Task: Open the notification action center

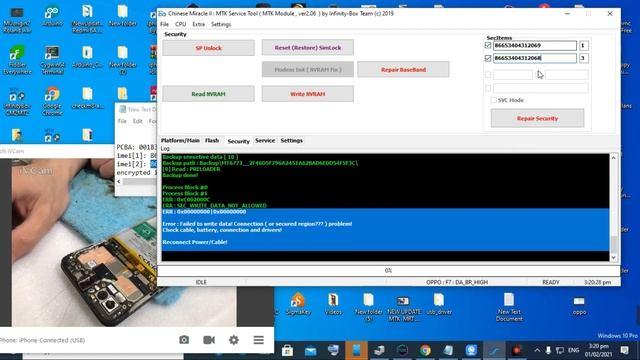Action: 624,350
